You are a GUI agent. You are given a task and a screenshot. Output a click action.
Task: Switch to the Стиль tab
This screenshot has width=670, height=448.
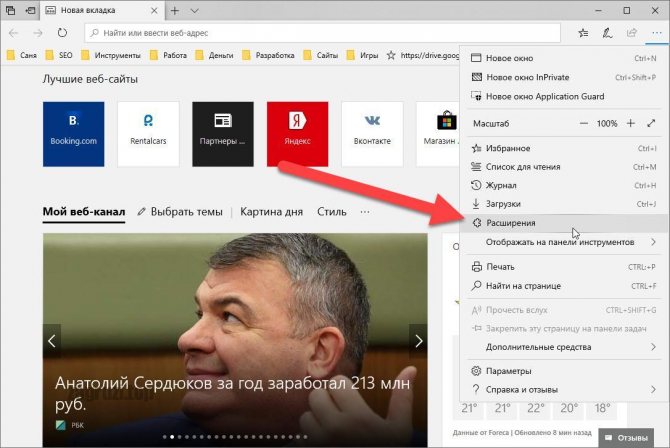coord(332,212)
